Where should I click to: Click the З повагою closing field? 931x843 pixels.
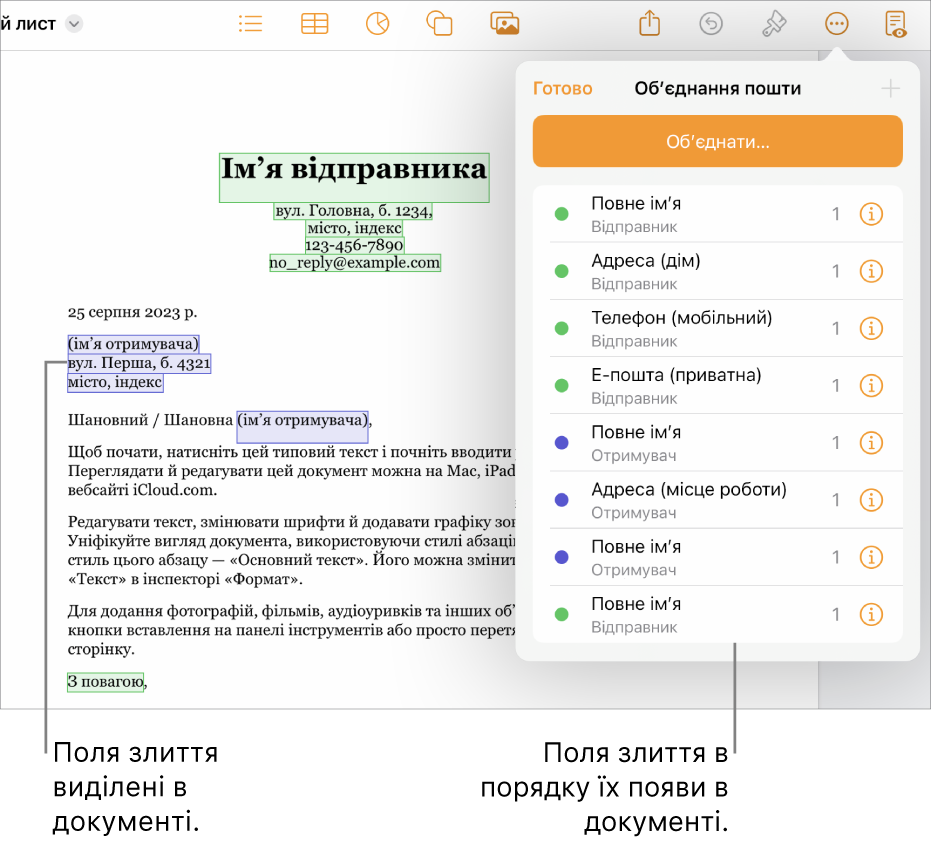coord(106,682)
